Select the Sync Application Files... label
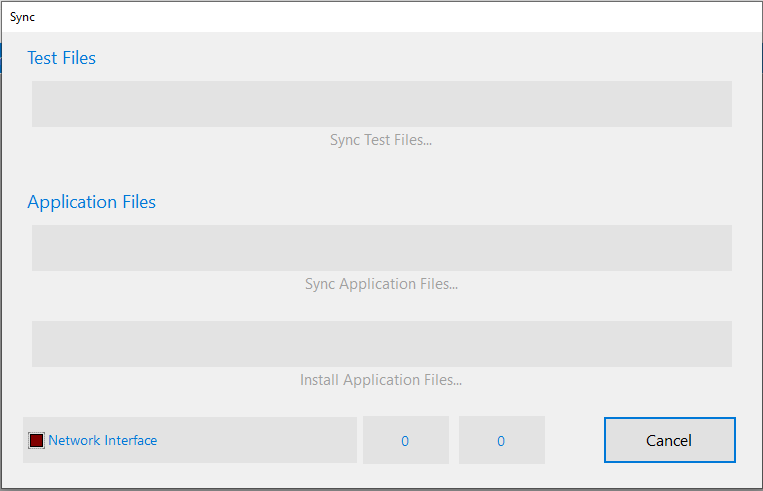763x491 pixels. pos(382,284)
